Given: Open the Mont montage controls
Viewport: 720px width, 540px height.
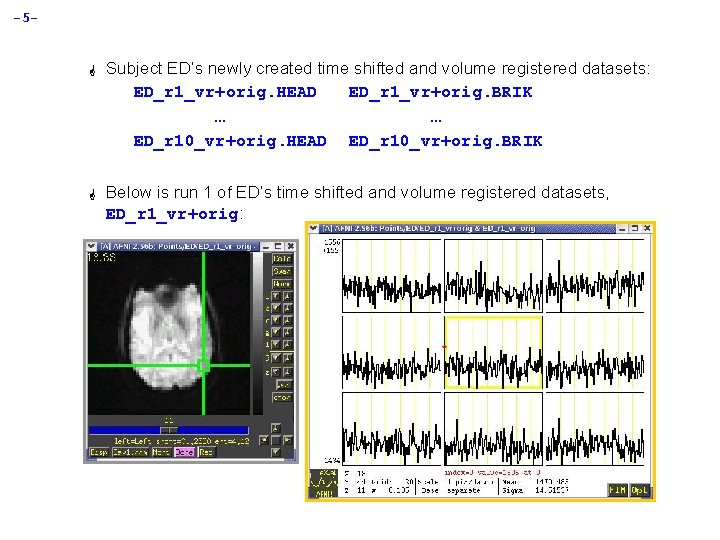Looking at the screenshot, I should (x=161, y=452).
